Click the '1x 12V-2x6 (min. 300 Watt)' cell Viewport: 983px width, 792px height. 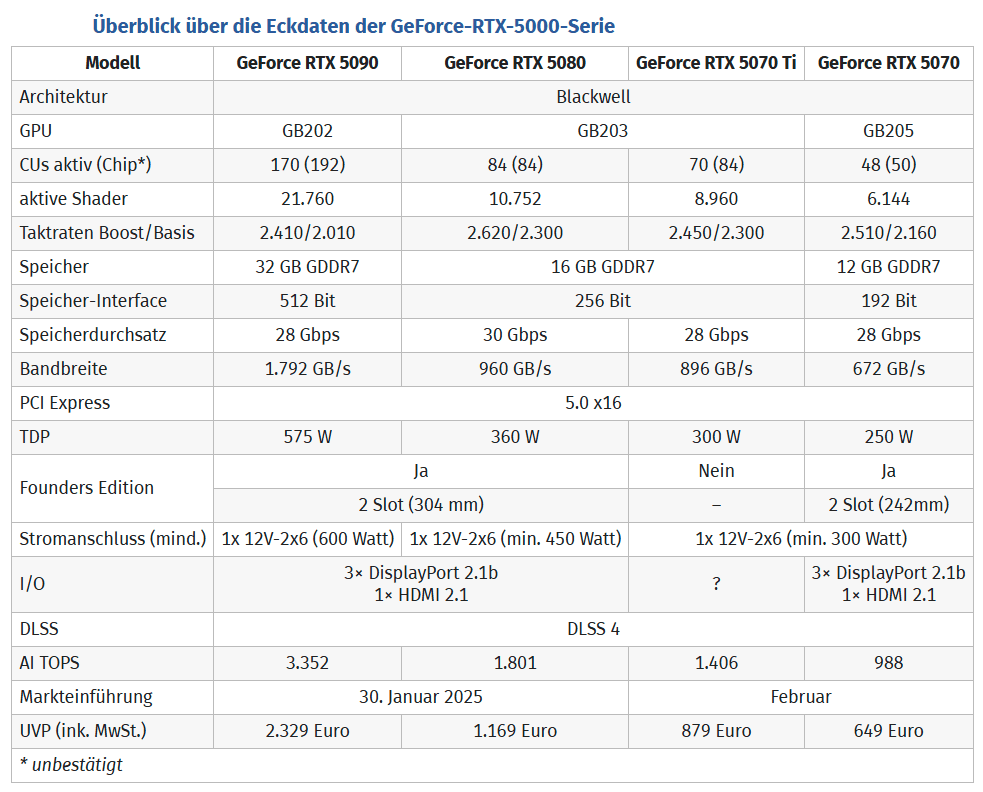point(801,539)
